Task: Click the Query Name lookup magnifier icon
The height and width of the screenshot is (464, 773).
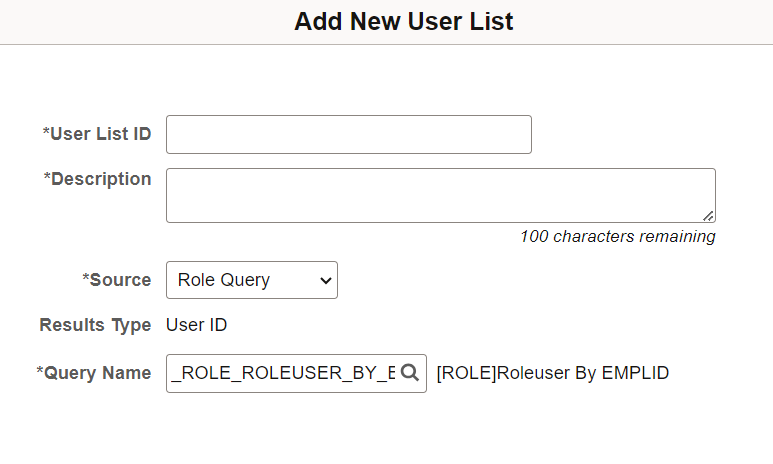Action: pos(410,373)
